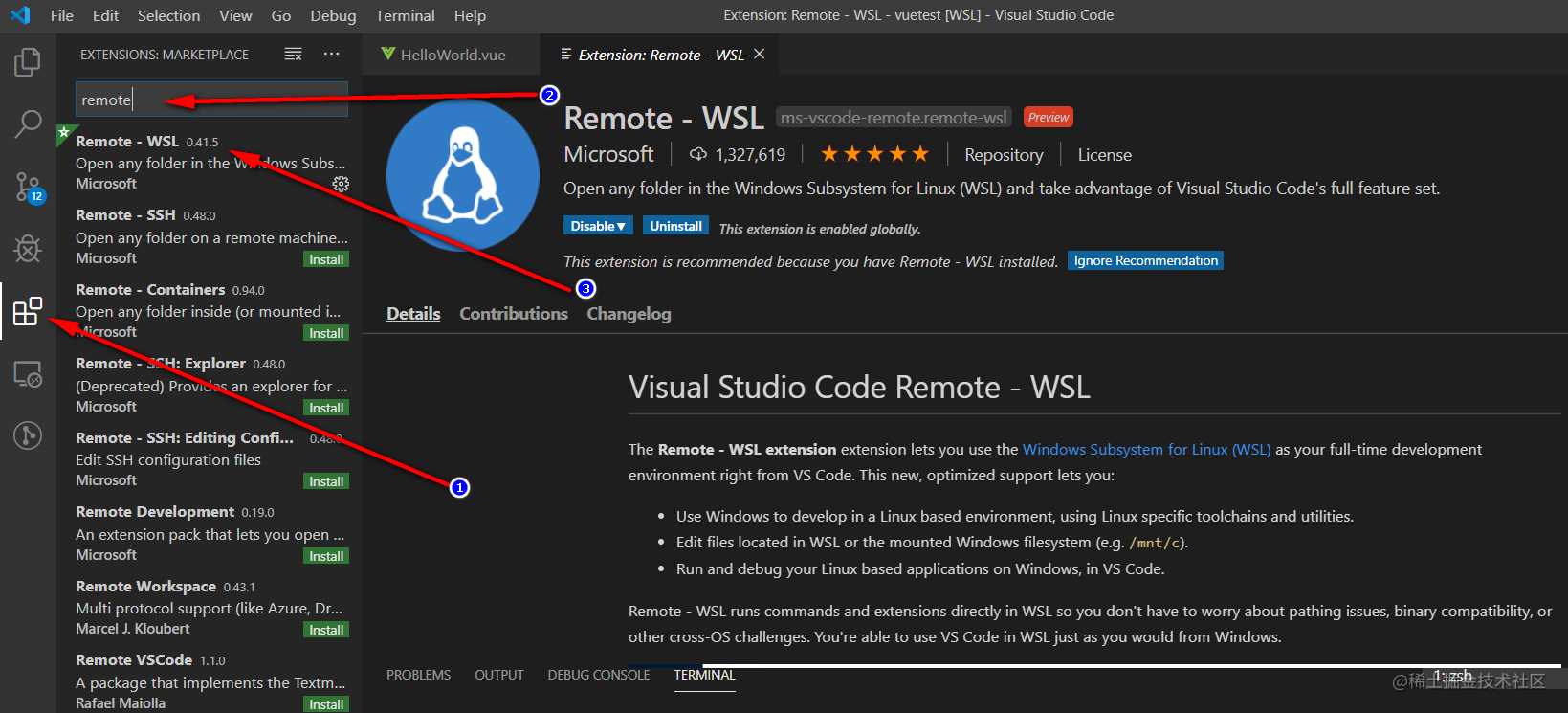Switch to the Changelog tab
Screen dimensions: 1568x713
629,314
